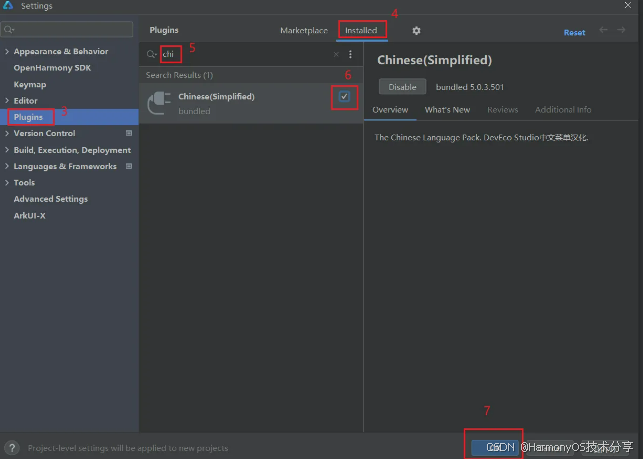Click the back navigation arrow
643x459 pixels.
[x=603, y=30]
